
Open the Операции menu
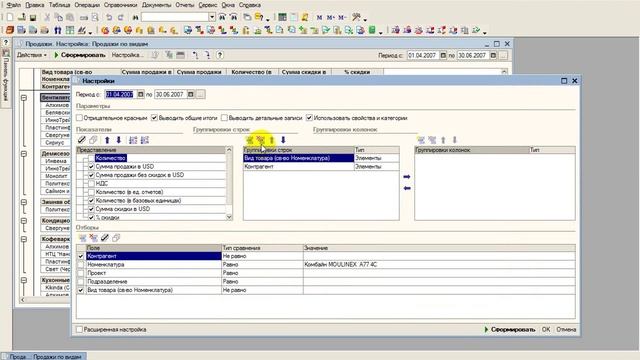87,5
